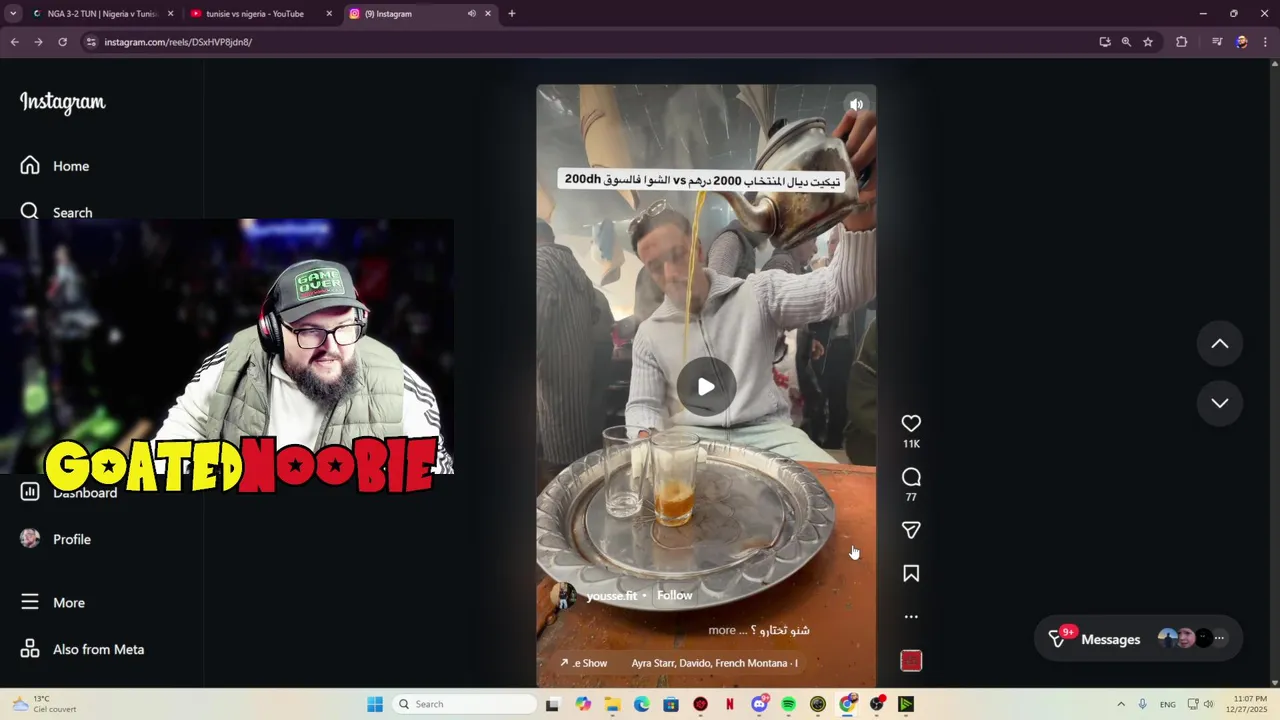The width and height of the screenshot is (1280, 720).
Task: Open Search in the Instagram sidebar
Action: [x=58, y=212]
